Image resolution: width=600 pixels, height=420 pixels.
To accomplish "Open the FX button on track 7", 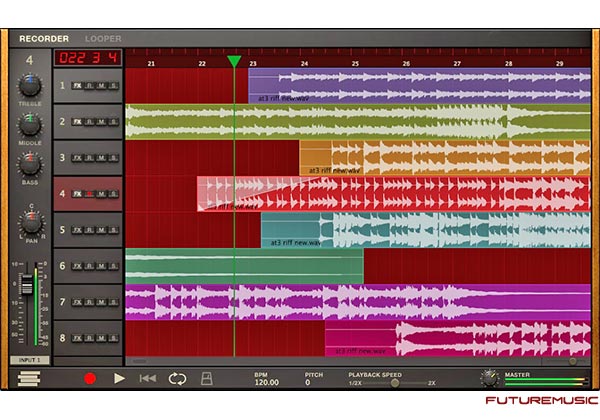I will coord(77,302).
